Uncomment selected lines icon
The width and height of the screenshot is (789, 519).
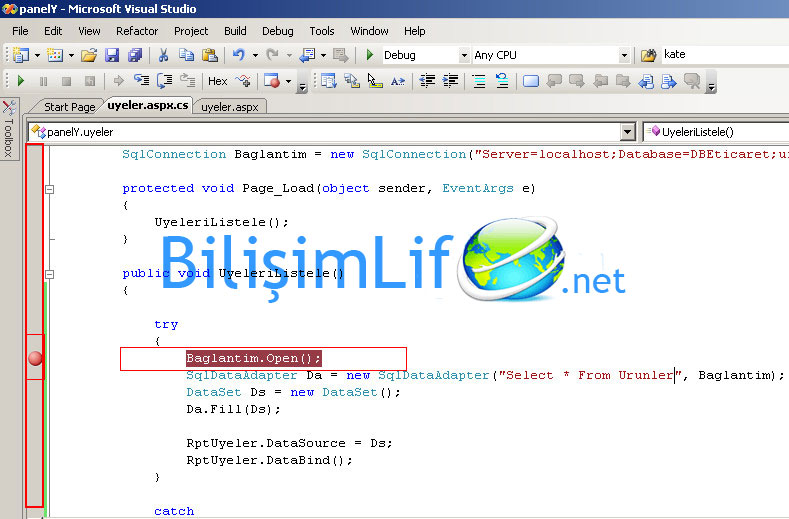[502, 81]
